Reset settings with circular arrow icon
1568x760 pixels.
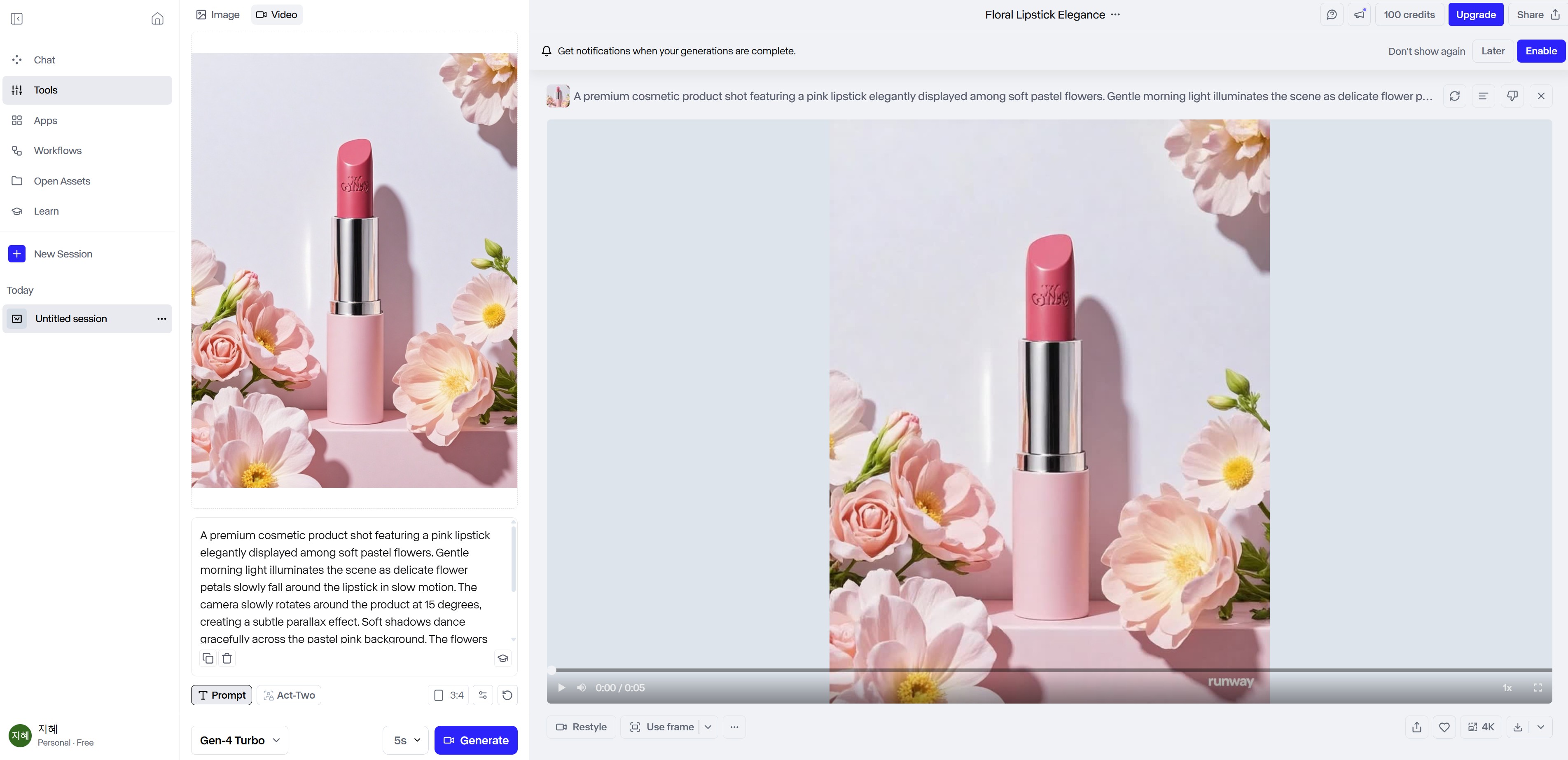(507, 695)
